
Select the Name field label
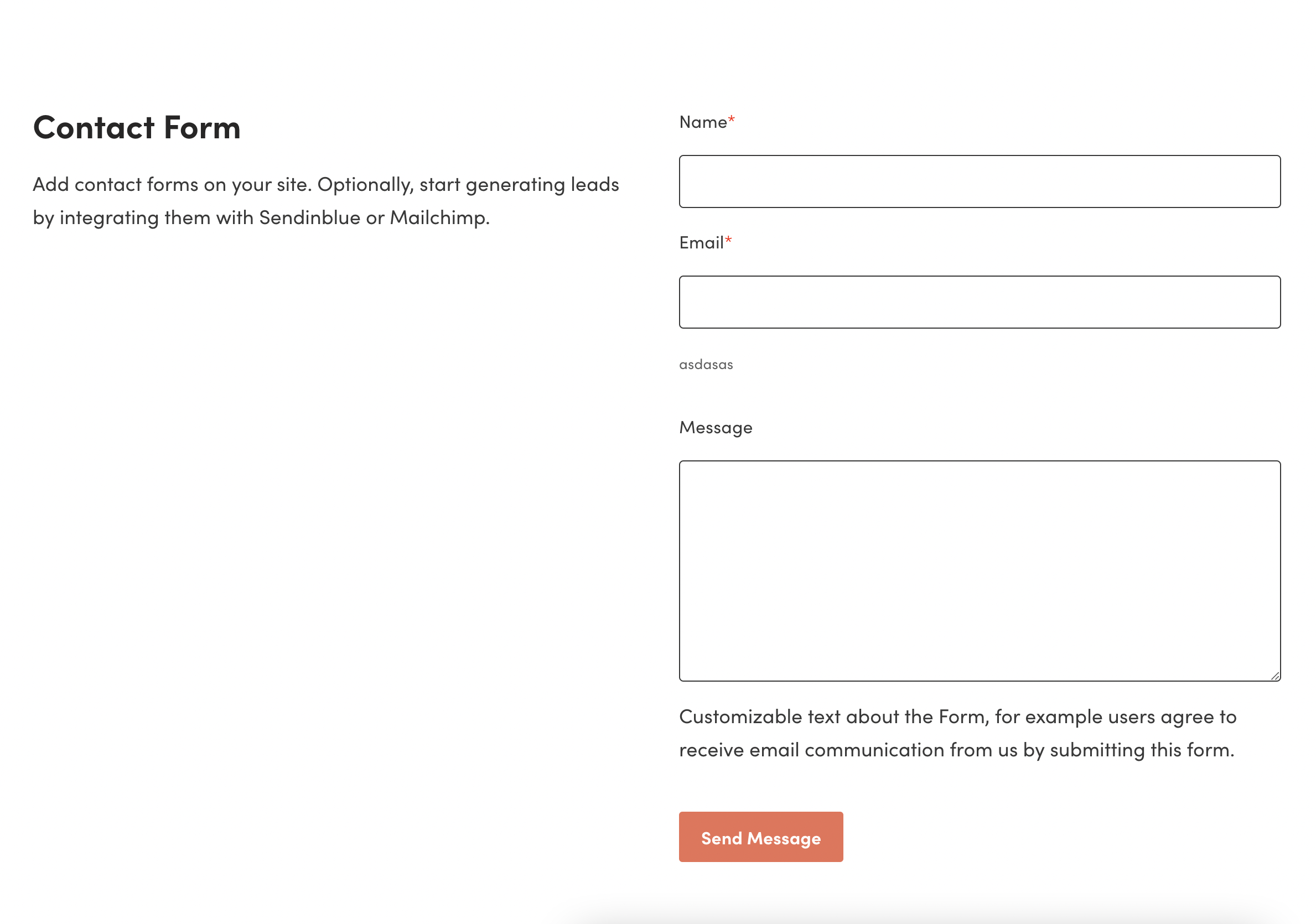(x=702, y=121)
